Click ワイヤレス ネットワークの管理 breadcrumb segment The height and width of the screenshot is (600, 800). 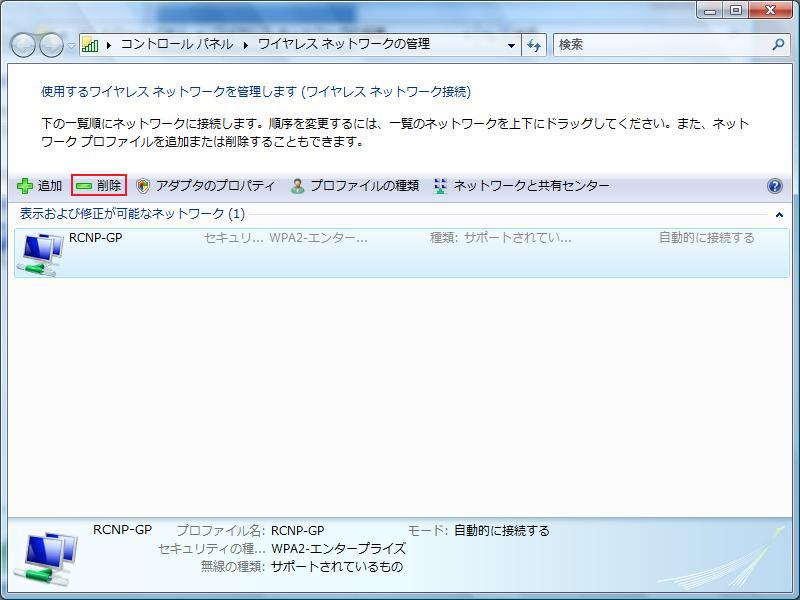pyautogui.click(x=344, y=45)
